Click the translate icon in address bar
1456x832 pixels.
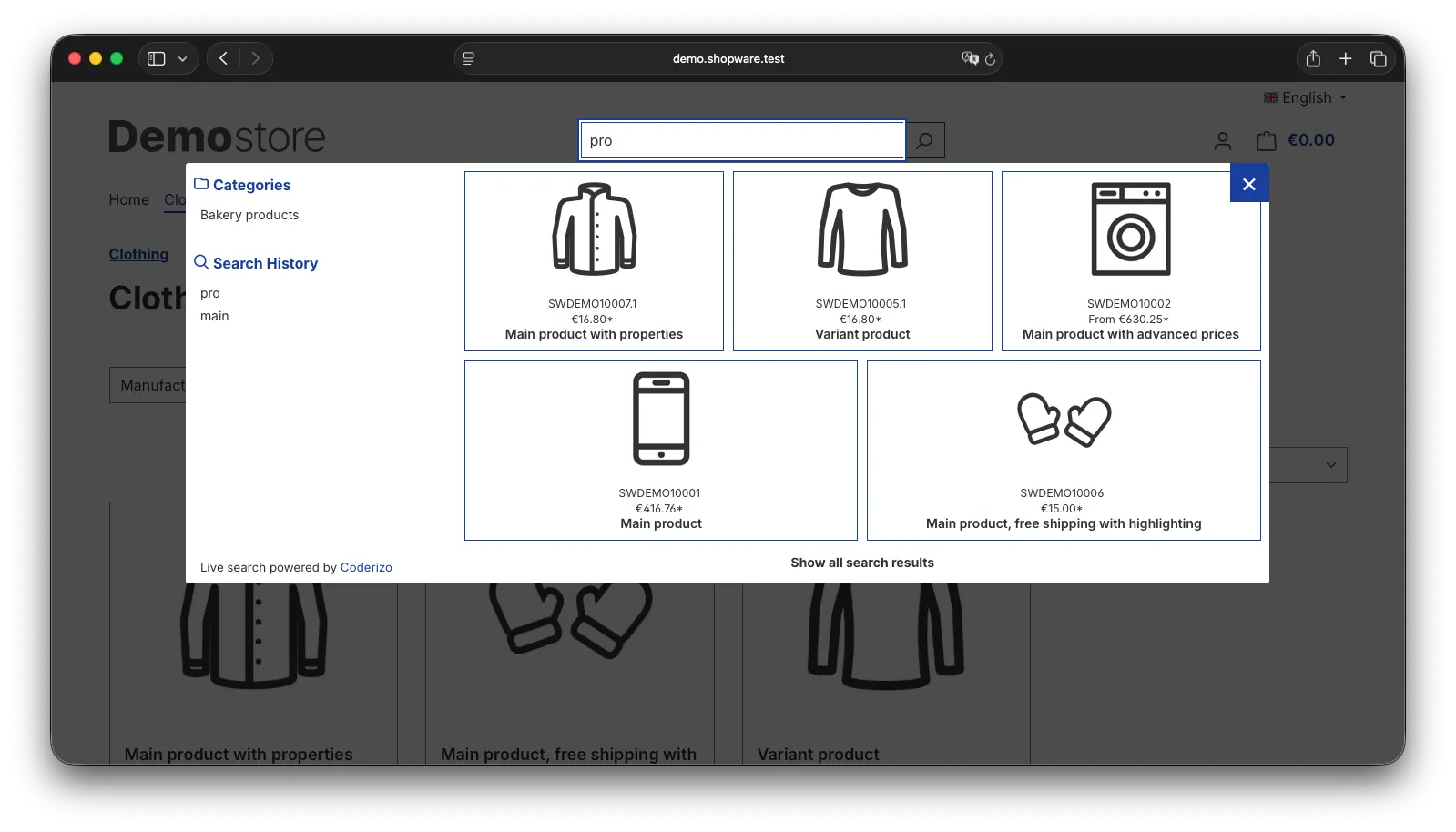pos(970,58)
